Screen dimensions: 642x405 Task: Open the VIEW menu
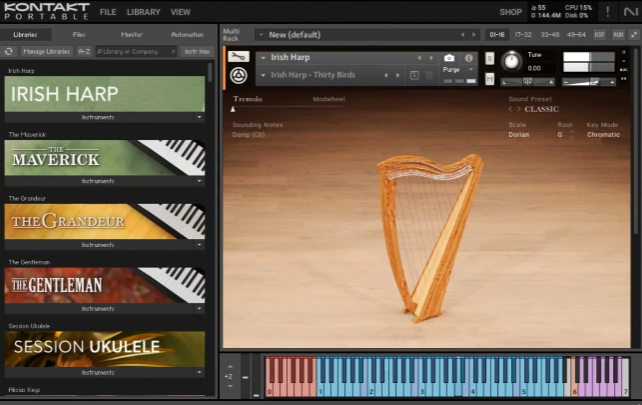click(180, 12)
